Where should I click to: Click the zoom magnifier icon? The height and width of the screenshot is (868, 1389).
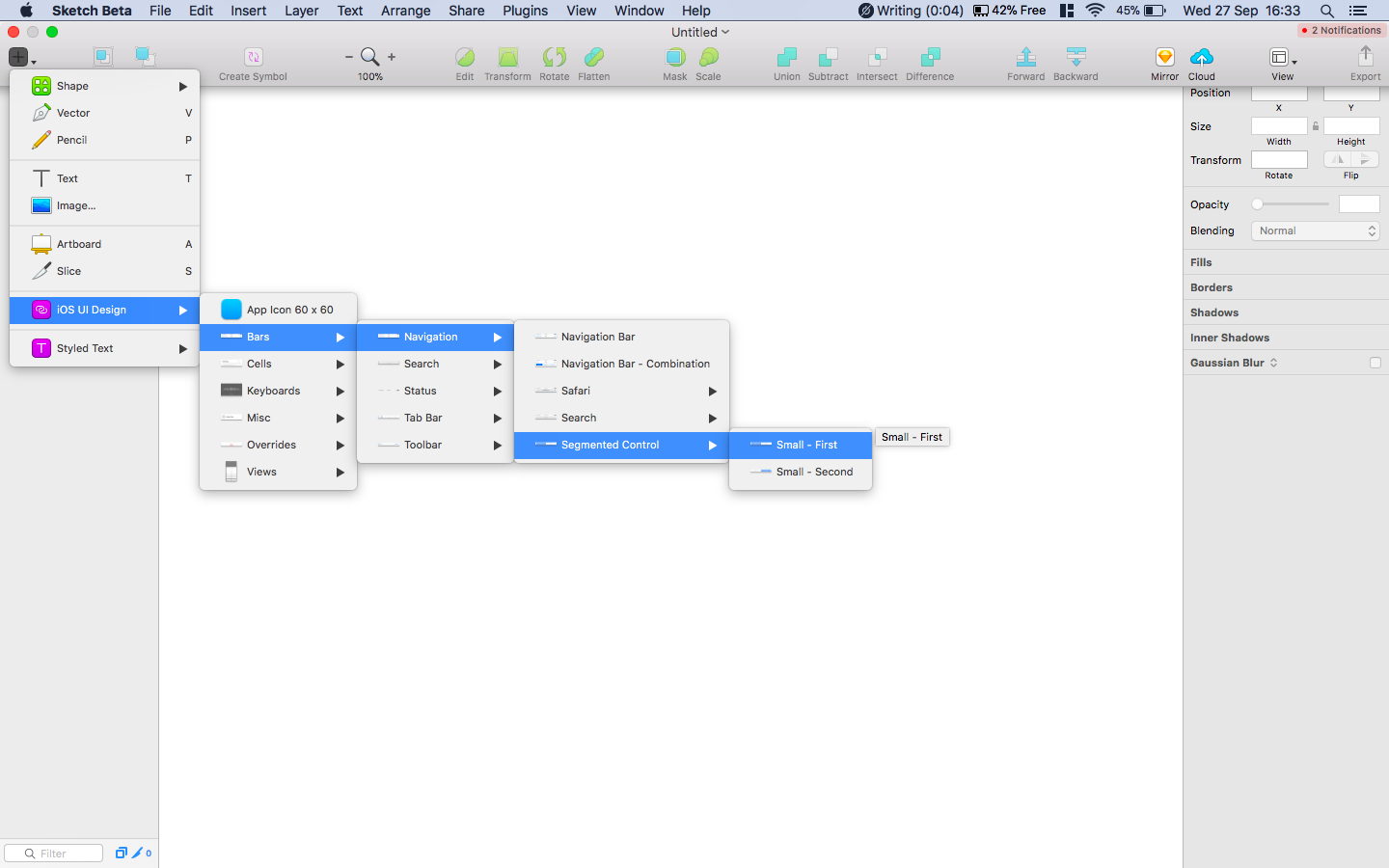click(369, 57)
